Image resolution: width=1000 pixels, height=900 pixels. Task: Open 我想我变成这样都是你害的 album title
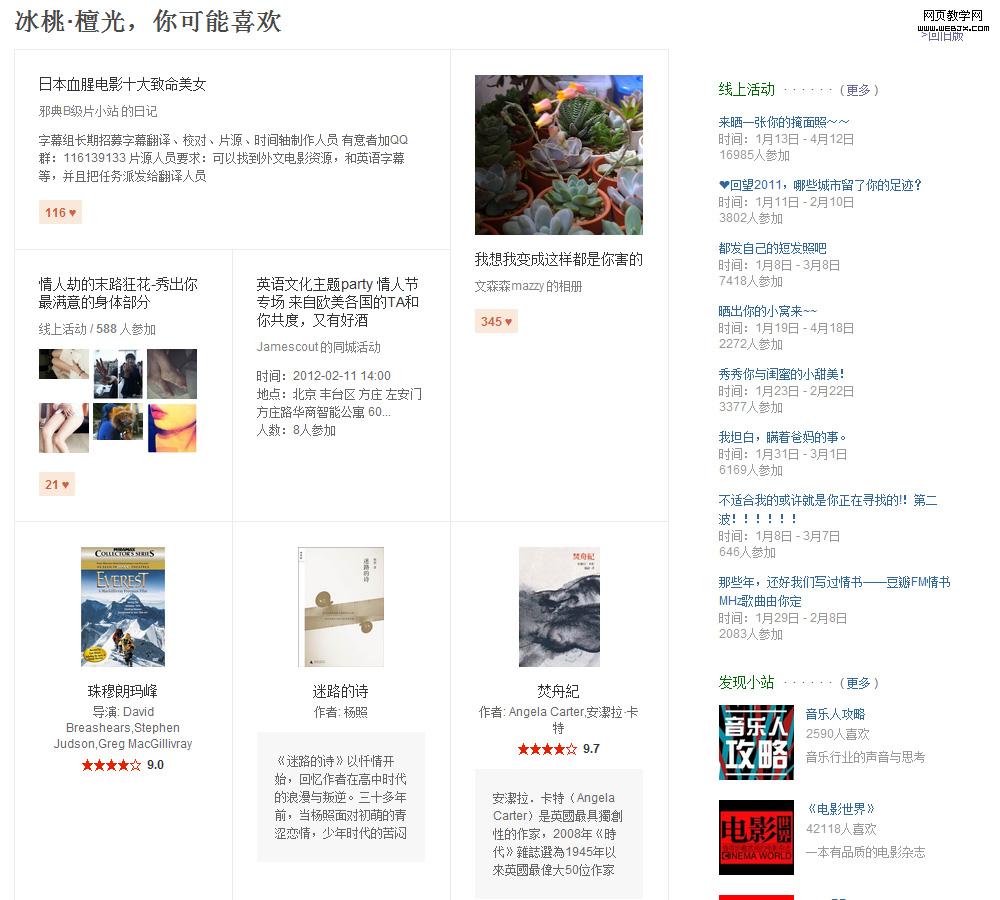click(x=558, y=260)
